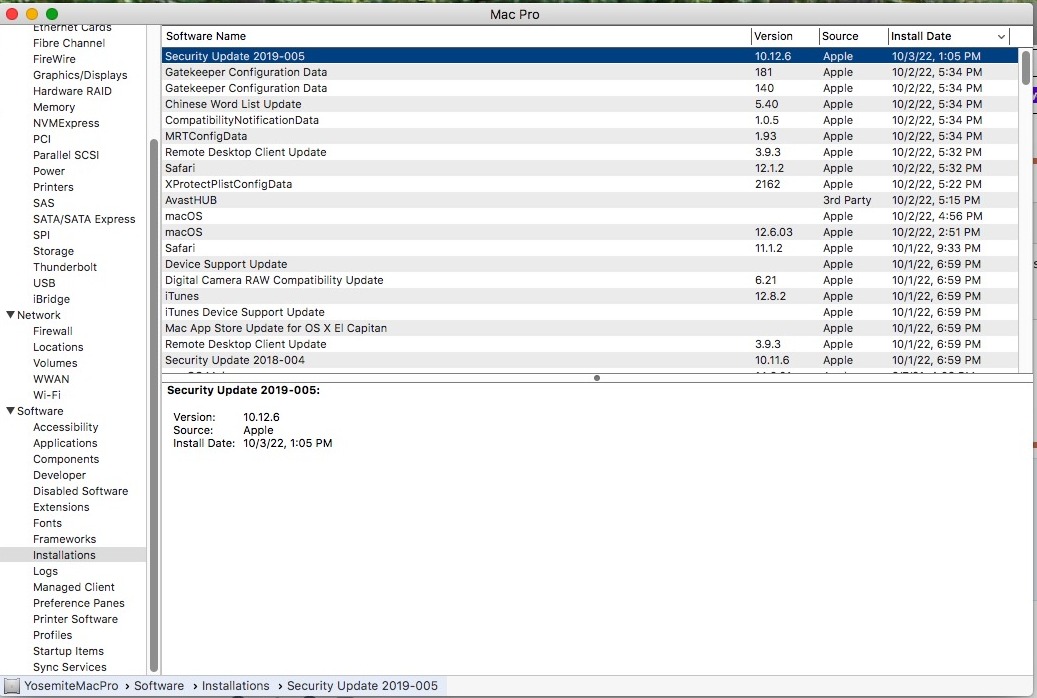Select Mac App Store Update for El Capitan

[590, 328]
